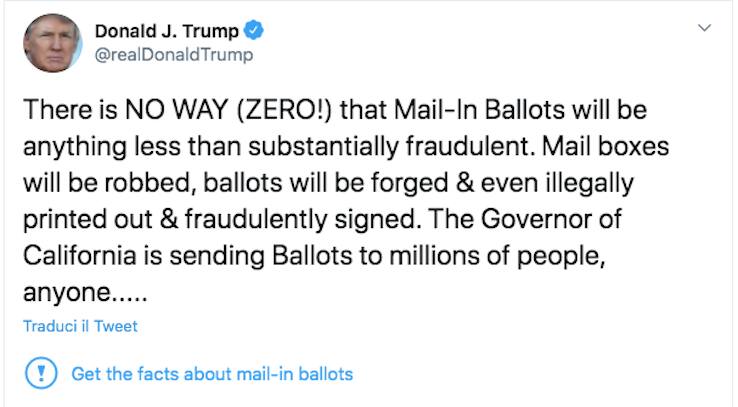This screenshot has width=738, height=407.
Task: Open the tweet options chevron menu
Action: [704, 30]
